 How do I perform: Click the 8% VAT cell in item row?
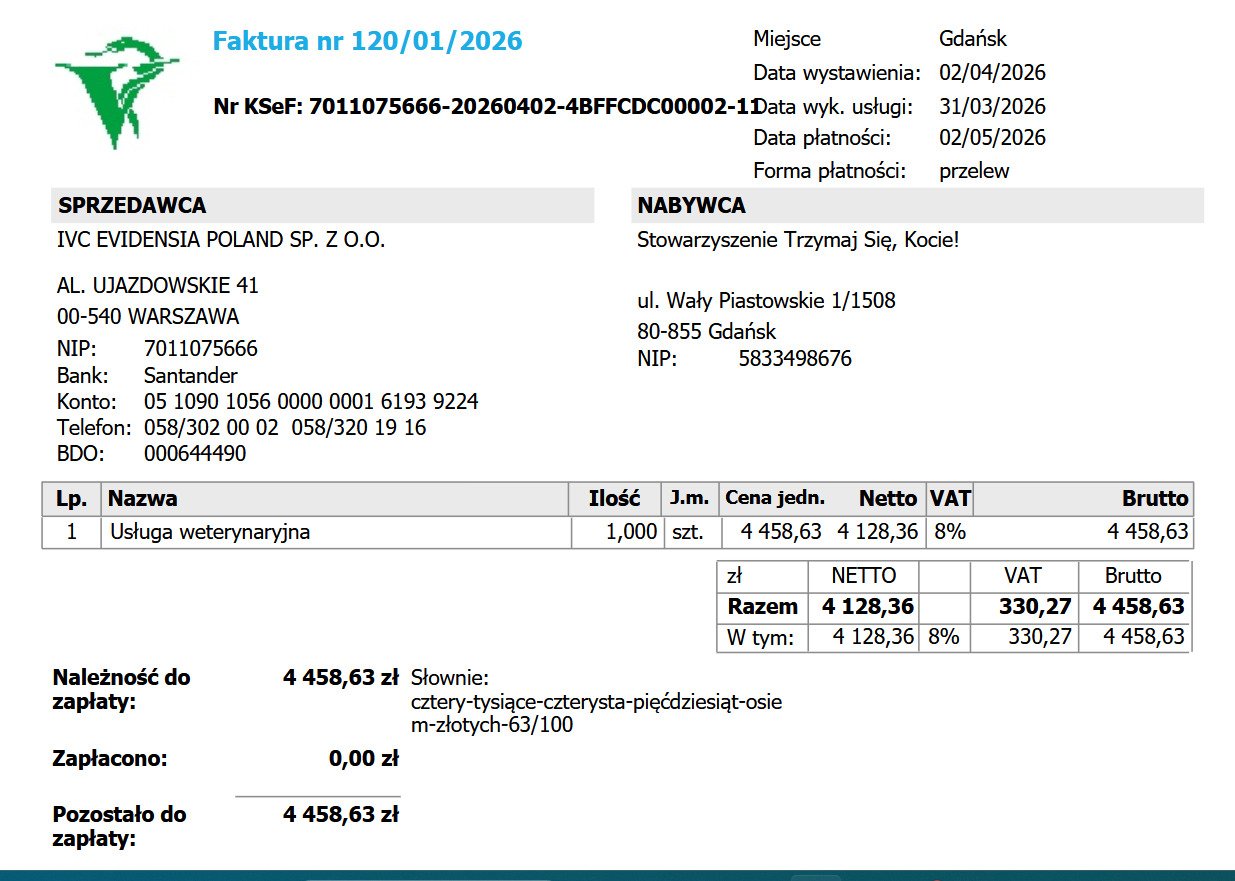[x=949, y=532]
